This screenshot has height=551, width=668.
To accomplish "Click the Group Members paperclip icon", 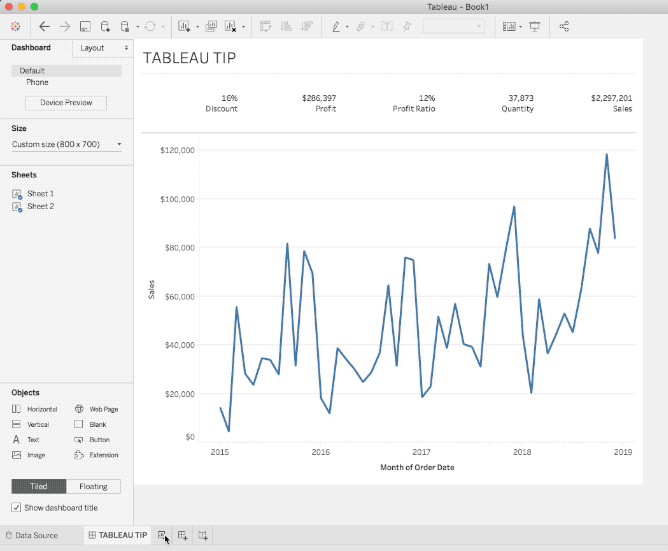I will coord(361,26).
